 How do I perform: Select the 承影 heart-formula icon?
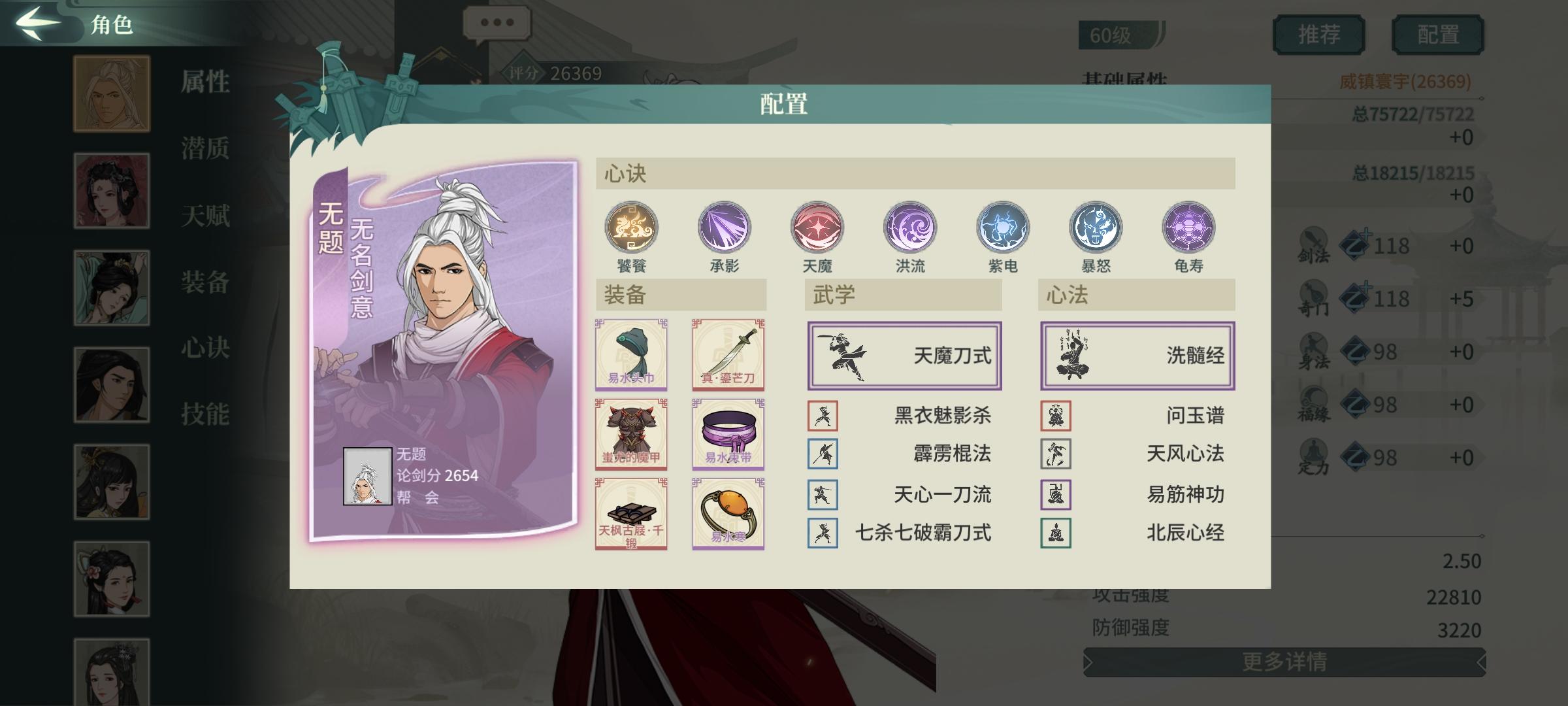click(x=724, y=227)
